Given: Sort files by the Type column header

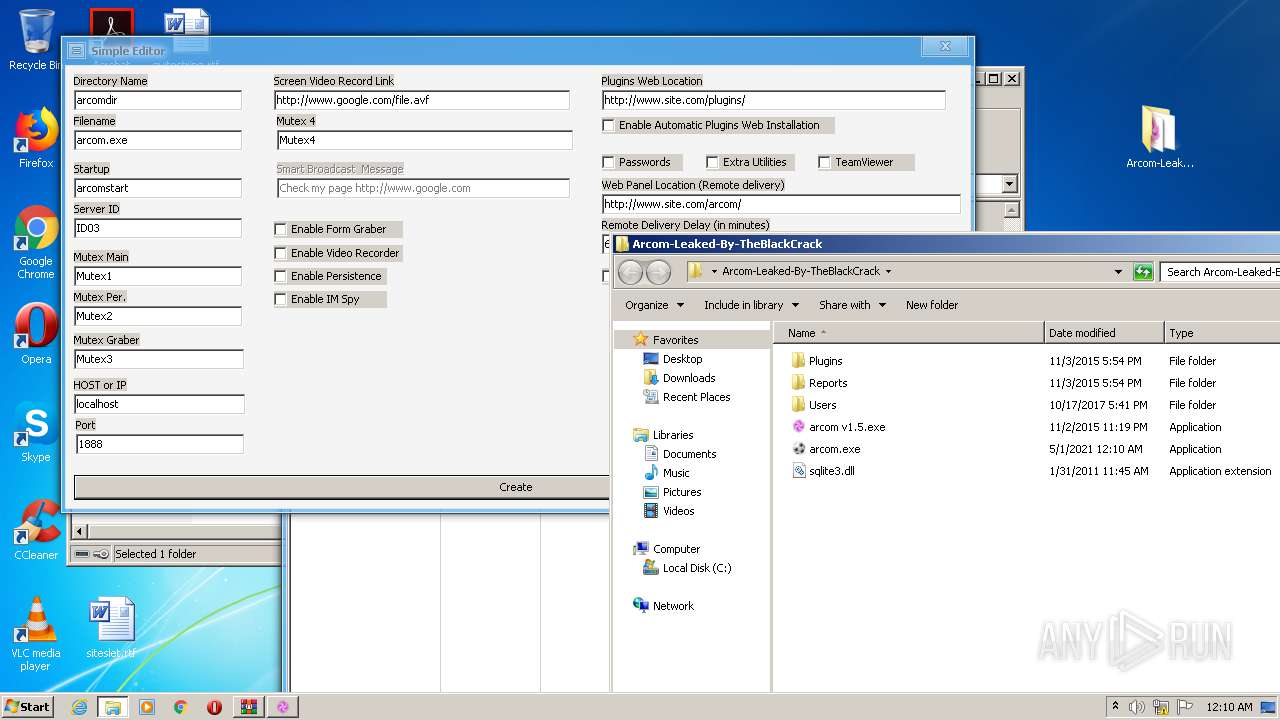Looking at the screenshot, I should pyautogui.click(x=1222, y=333).
